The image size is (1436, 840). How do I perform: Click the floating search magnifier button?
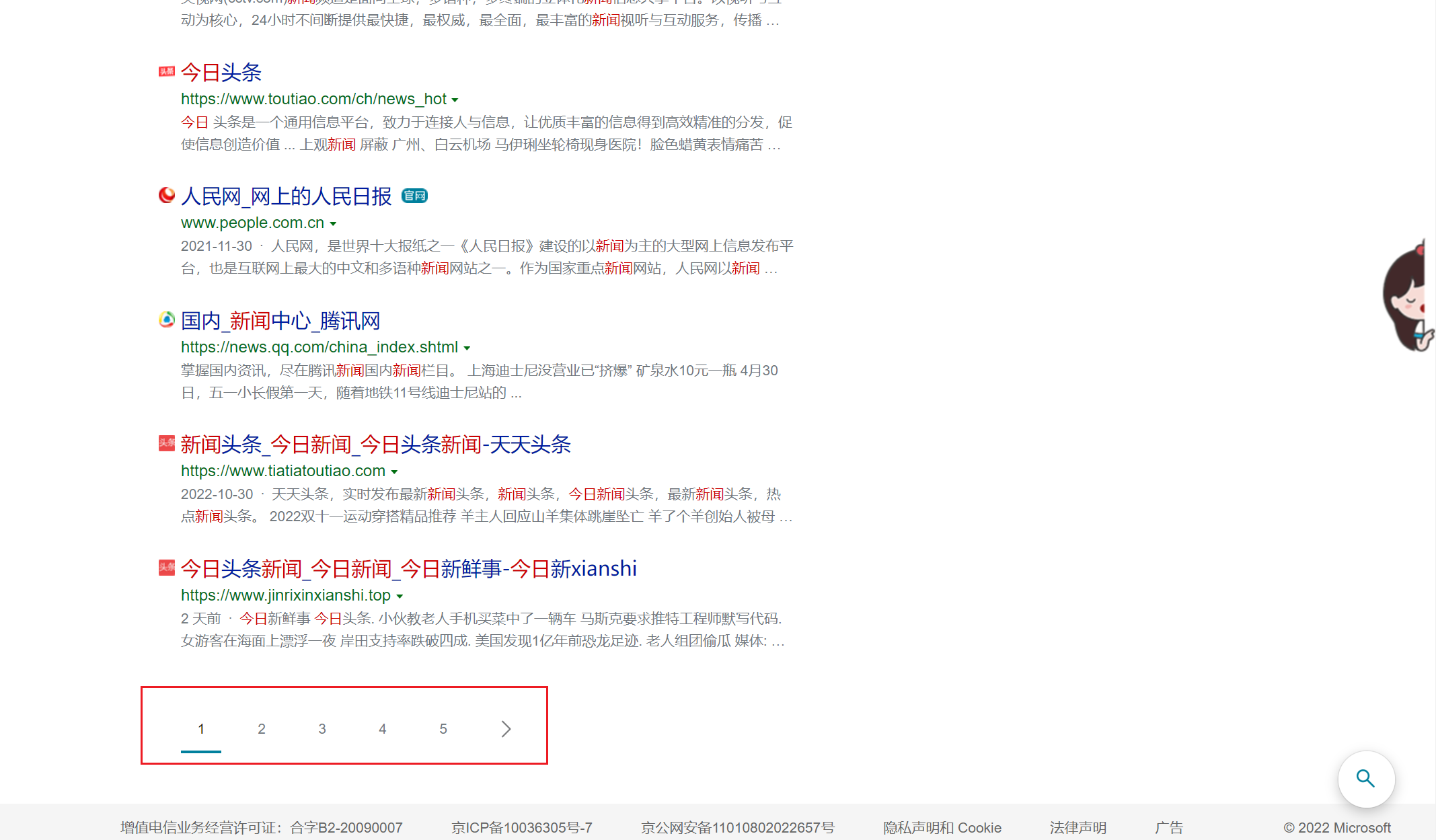click(x=1366, y=779)
